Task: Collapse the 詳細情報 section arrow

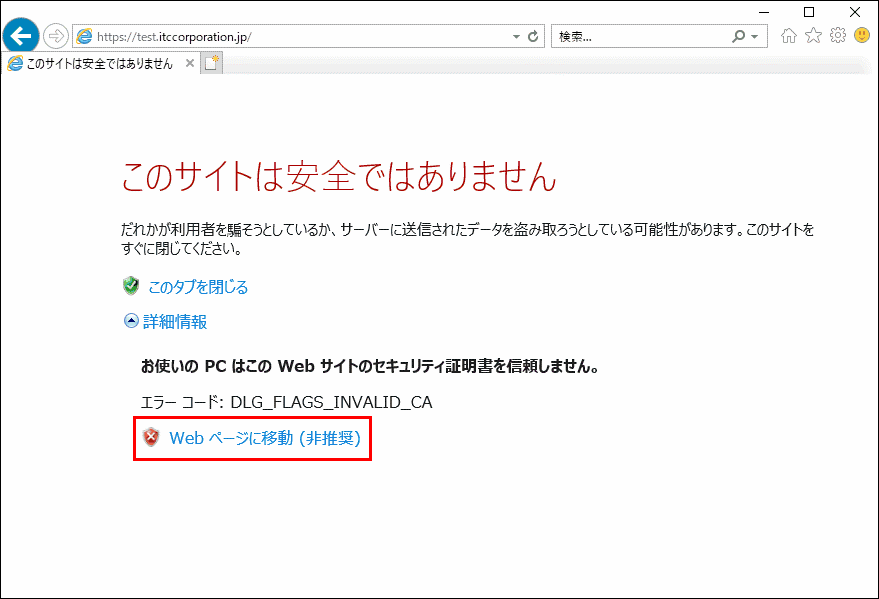Action: pos(131,321)
